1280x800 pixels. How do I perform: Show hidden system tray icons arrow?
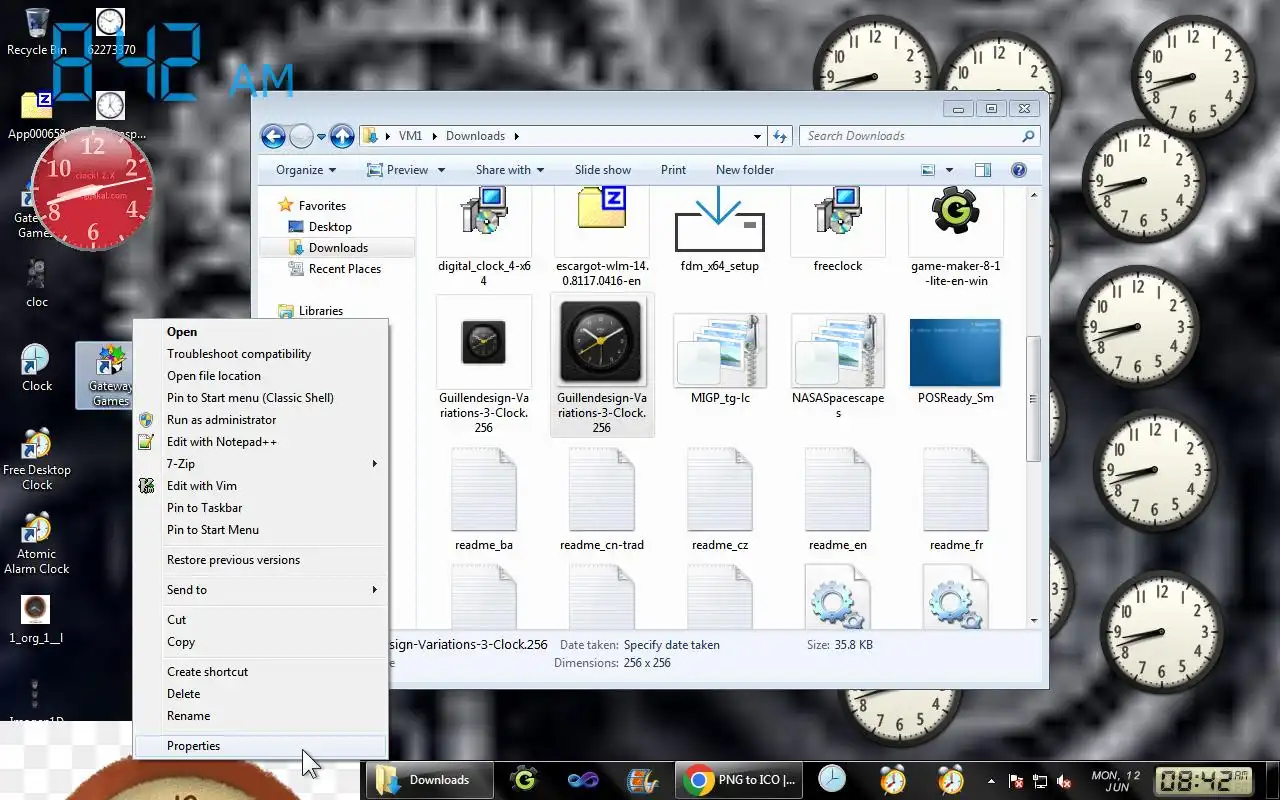[x=991, y=781]
